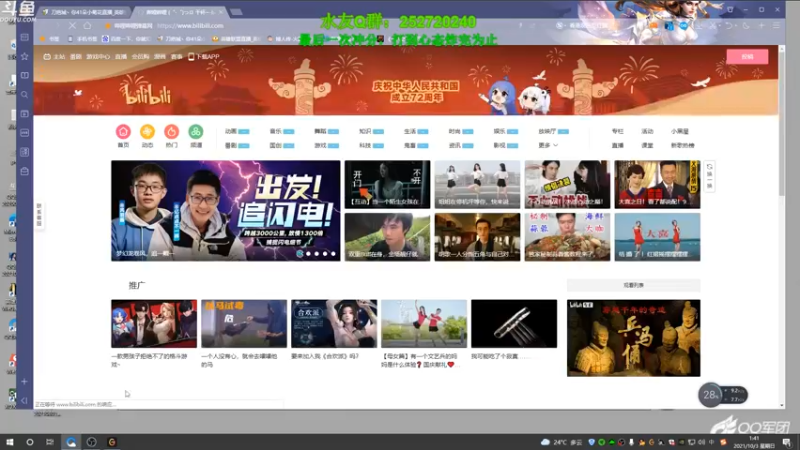The height and width of the screenshot is (450, 800).
Task: Open 会员购 in the top navigation
Action: tap(140, 57)
